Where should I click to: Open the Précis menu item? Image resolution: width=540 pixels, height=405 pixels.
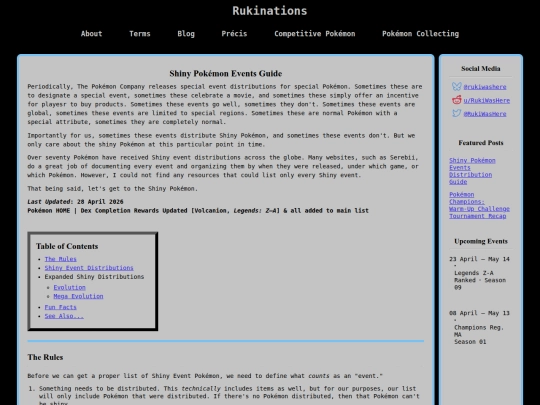coord(234,34)
